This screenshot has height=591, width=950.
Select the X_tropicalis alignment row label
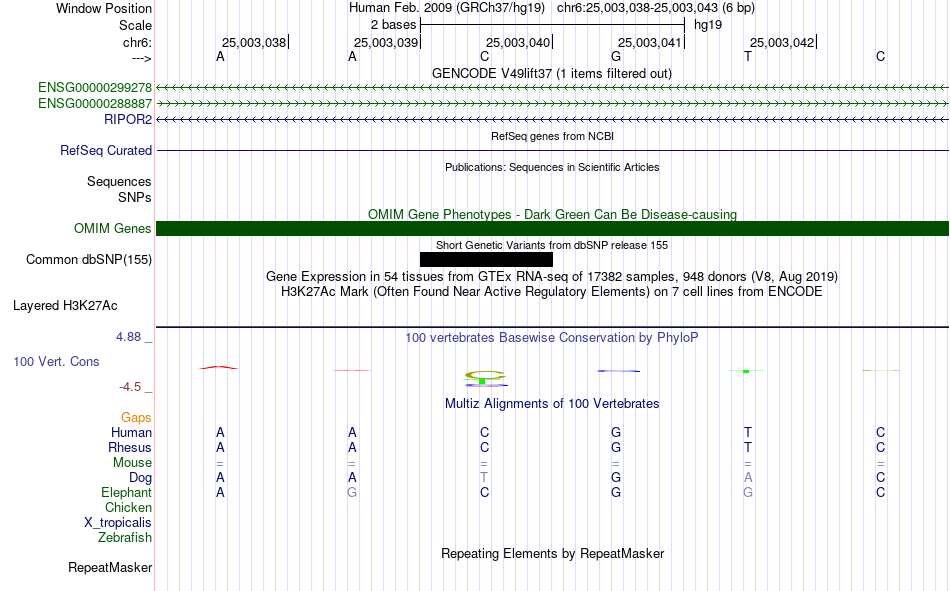coord(118,523)
